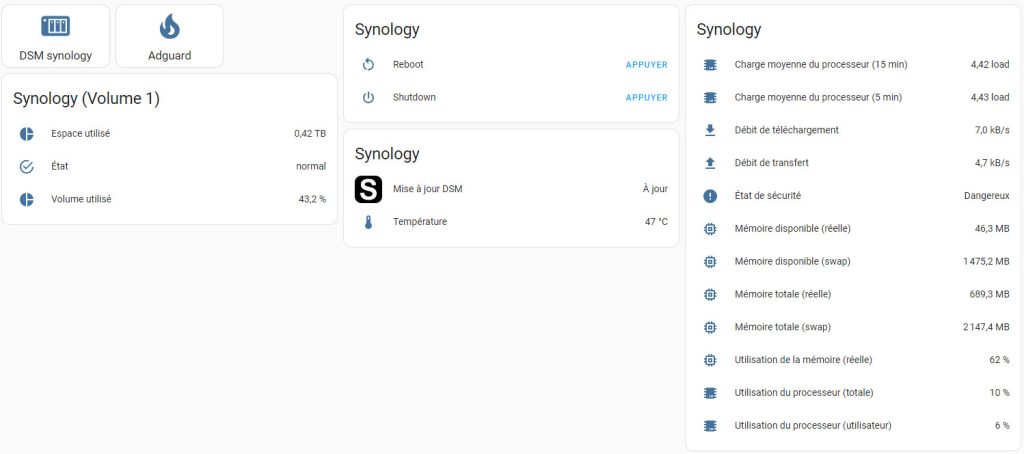Screen dimensions: 1024x454
Task: Open the État de sécurité label
Action: pyautogui.click(x=768, y=195)
